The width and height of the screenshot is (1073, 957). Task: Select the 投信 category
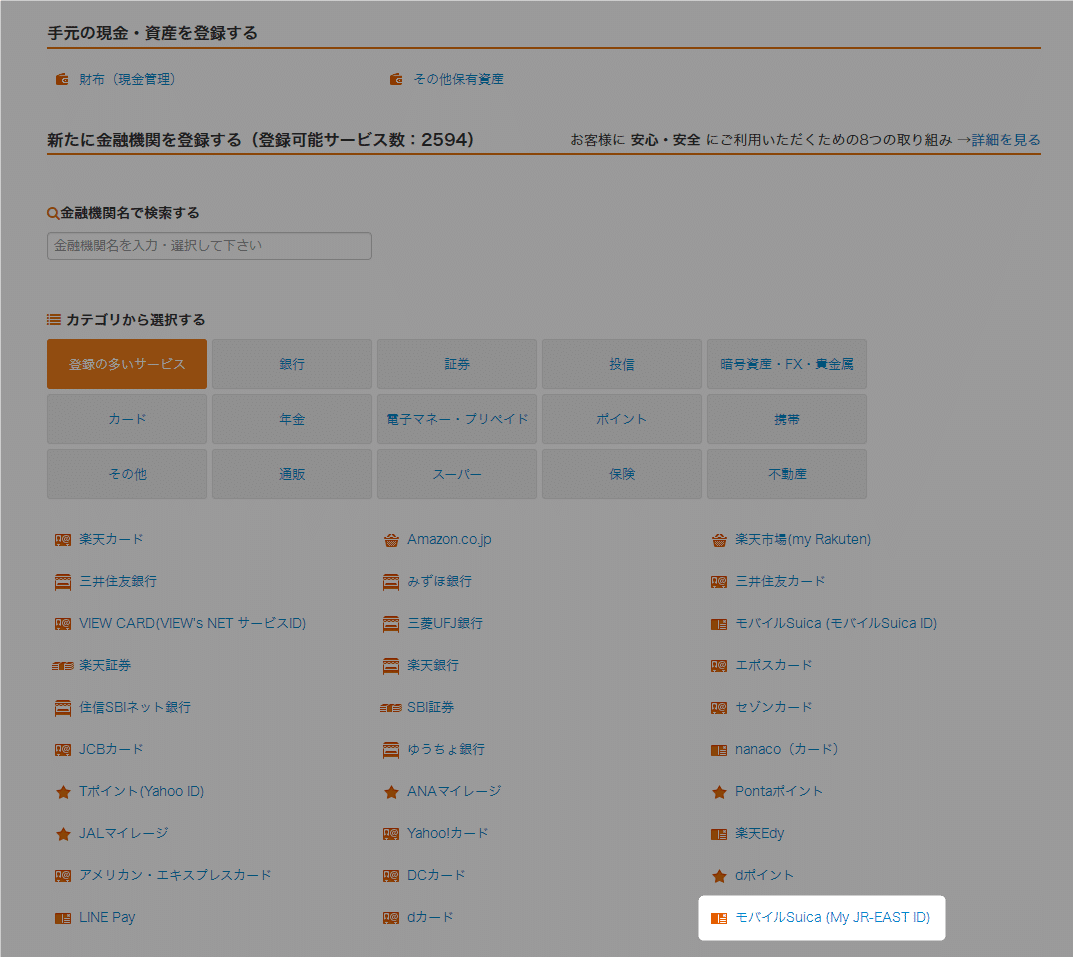[621, 364]
